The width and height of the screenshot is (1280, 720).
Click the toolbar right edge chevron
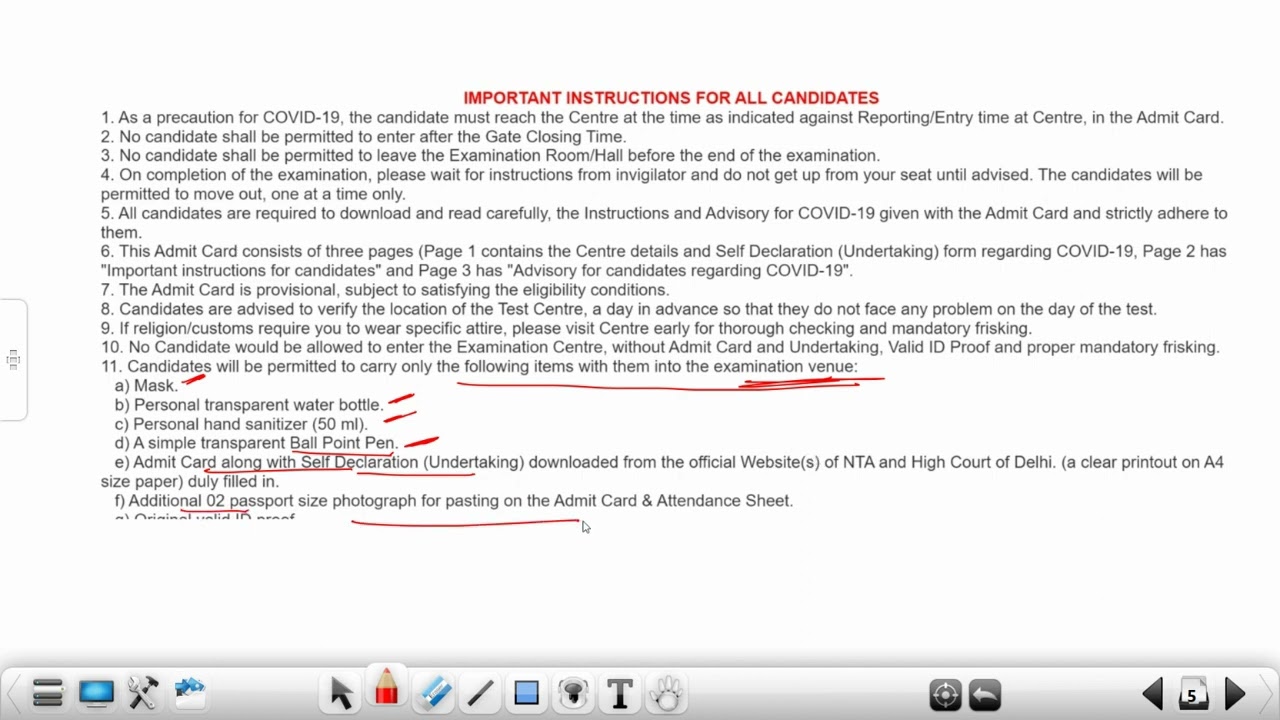click(x=1268, y=693)
